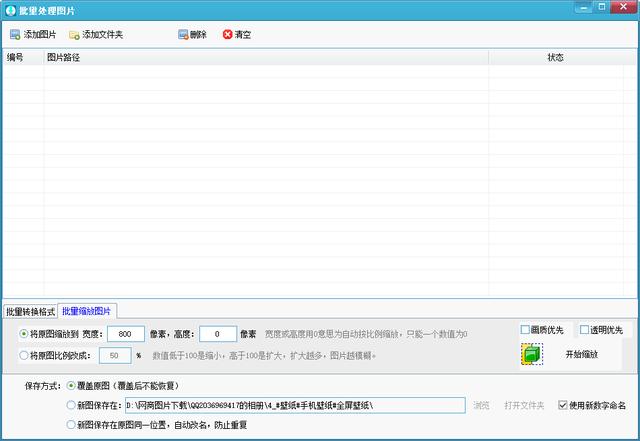Click the green 开始缩放 start icon
640x441 pixels.
point(532,354)
